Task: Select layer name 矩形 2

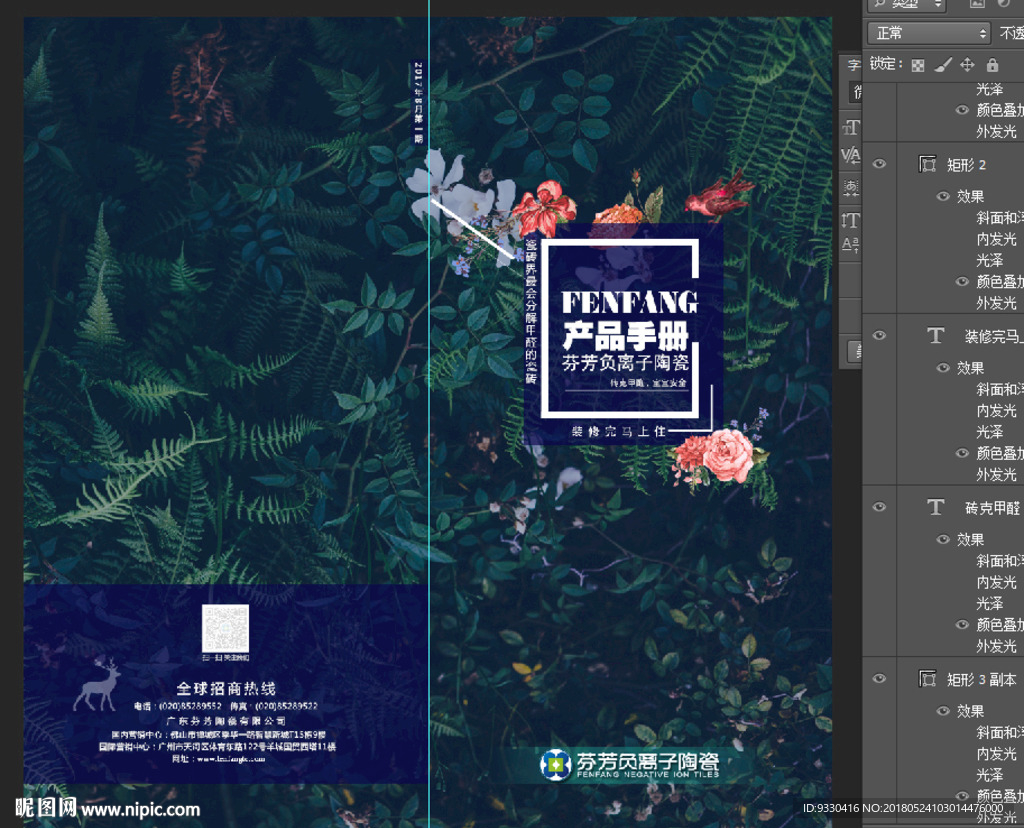Action: (967, 165)
